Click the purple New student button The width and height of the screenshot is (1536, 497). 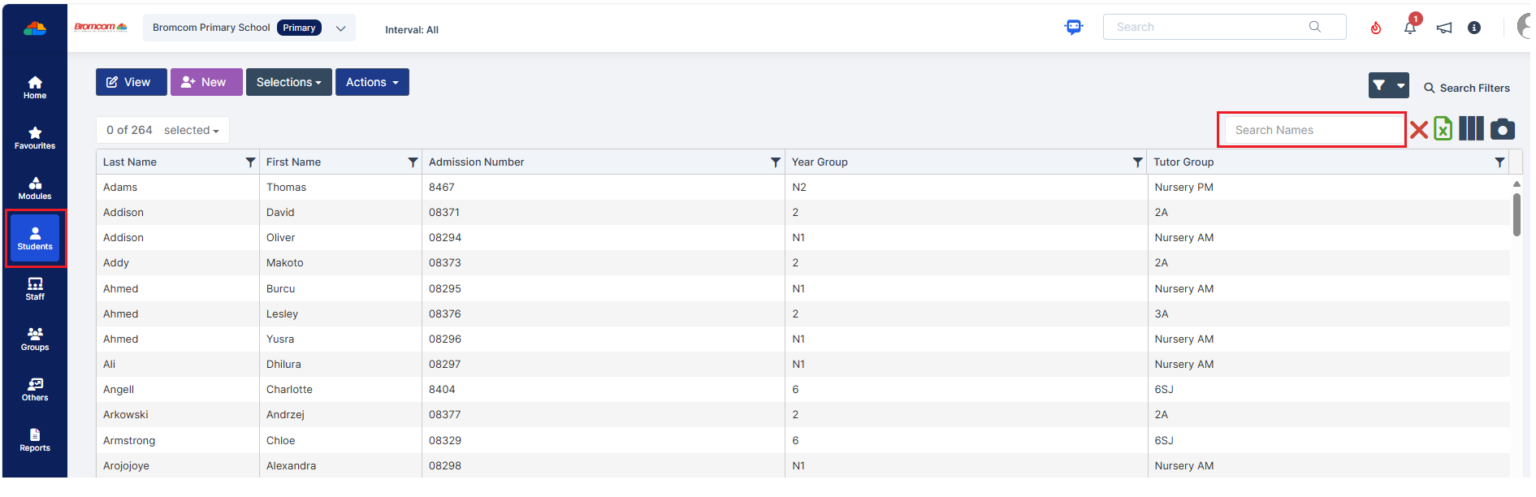[x=206, y=82]
